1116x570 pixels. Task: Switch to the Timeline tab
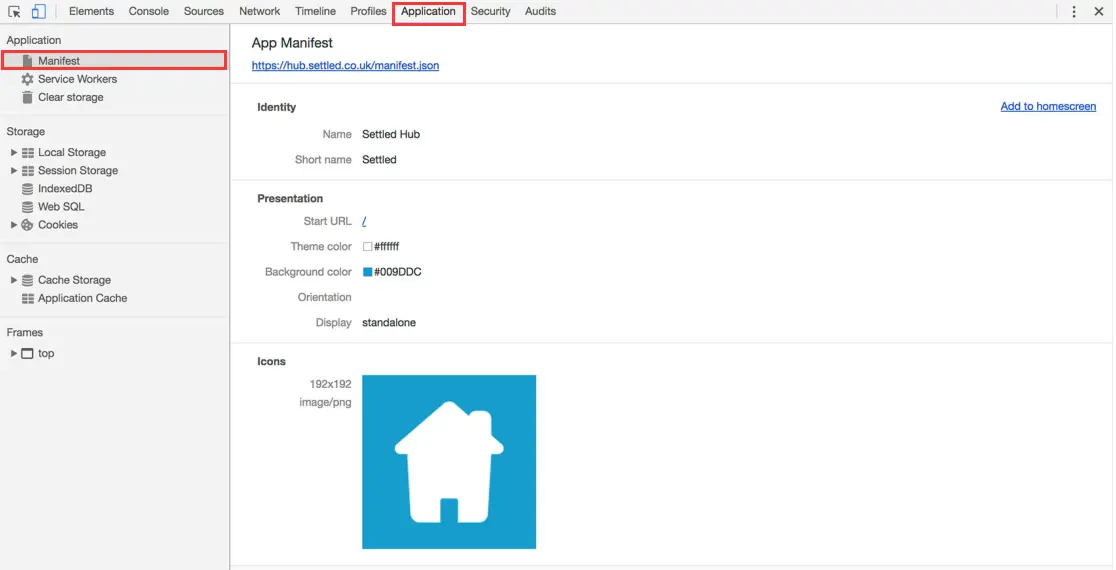(315, 11)
